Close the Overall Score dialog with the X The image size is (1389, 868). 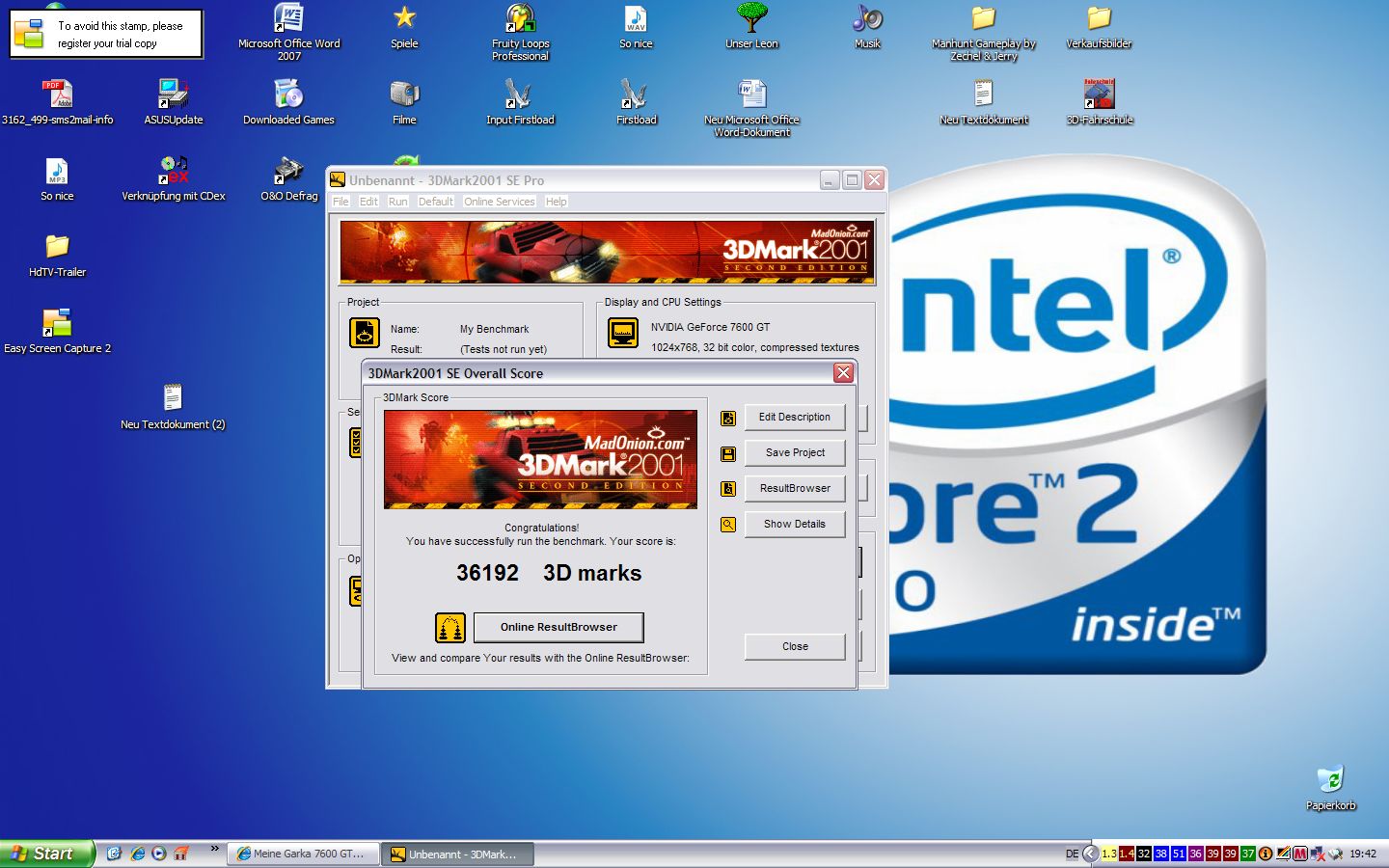coord(843,373)
